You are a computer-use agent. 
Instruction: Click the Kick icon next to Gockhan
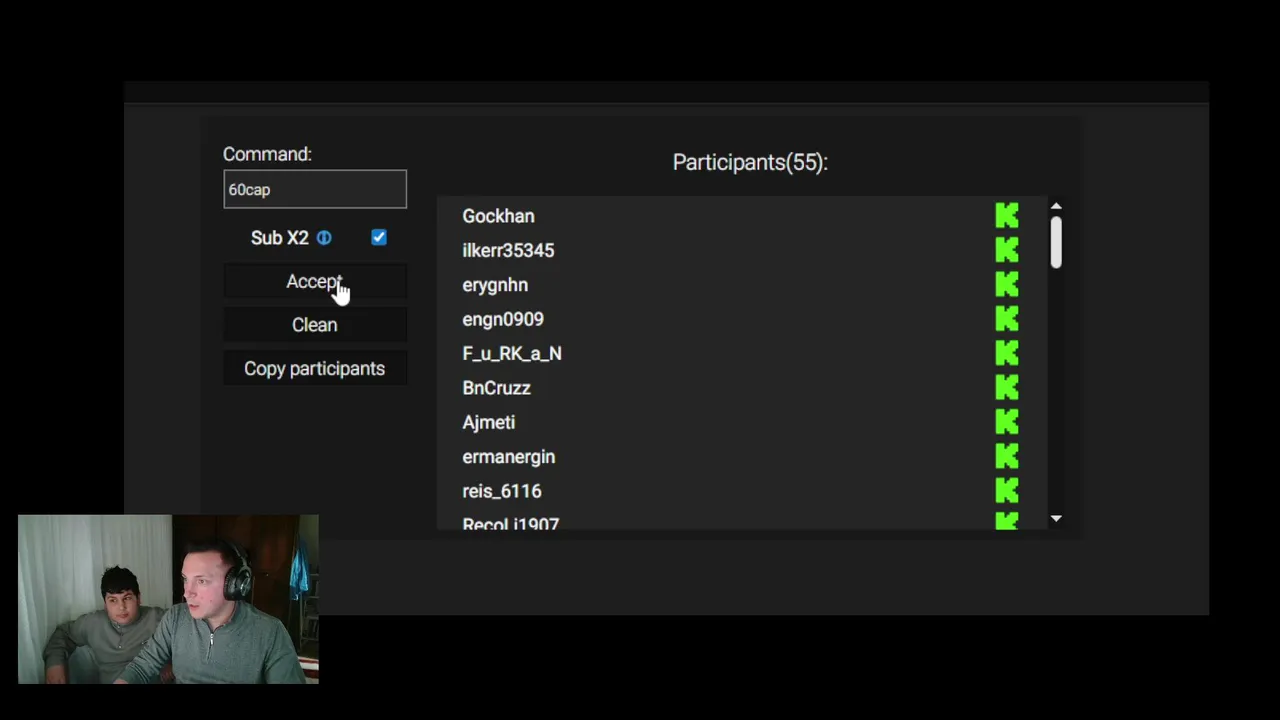[x=1007, y=216]
